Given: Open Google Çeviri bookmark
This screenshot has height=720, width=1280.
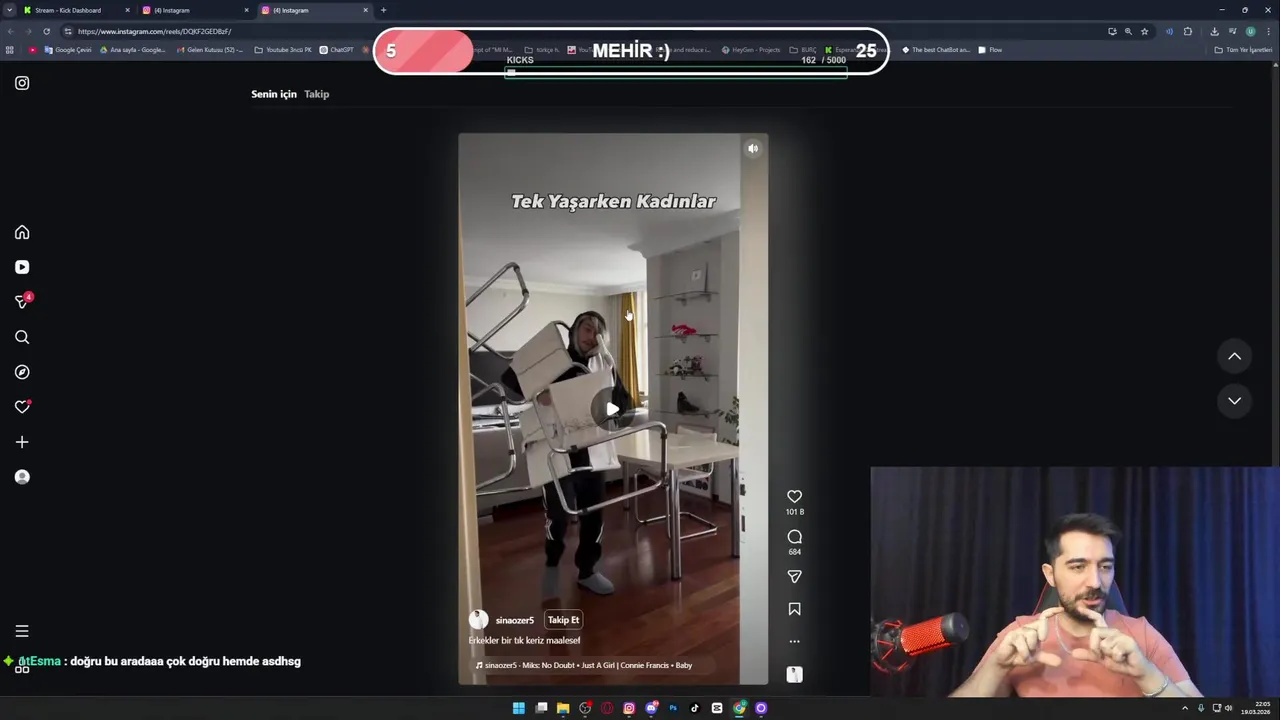Looking at the screenshot, I should (x=68, y=50).
